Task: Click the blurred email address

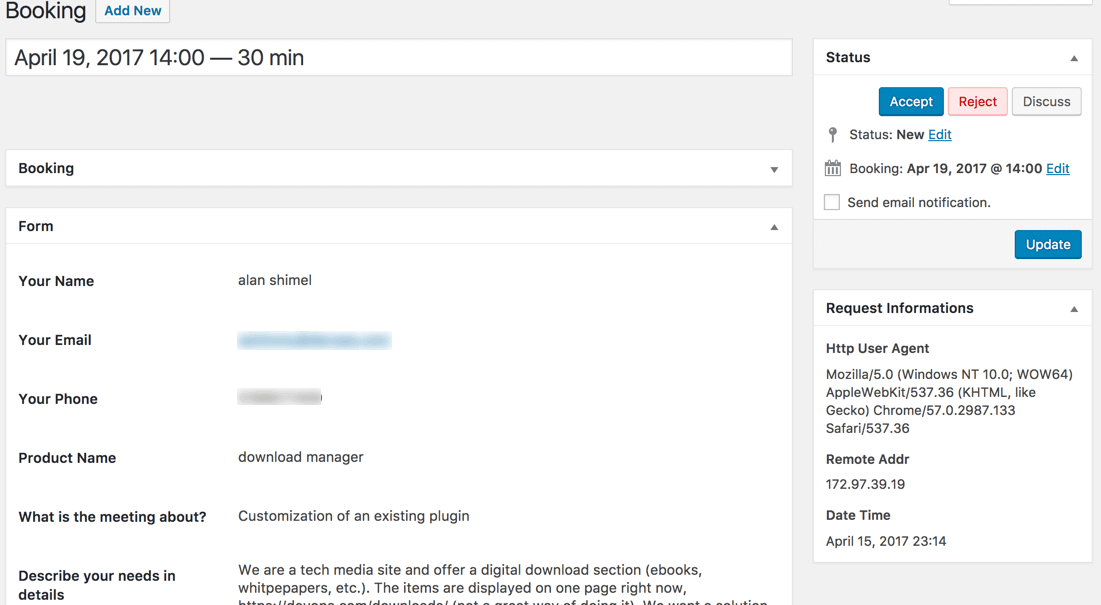Action: (x=313, y=341)
